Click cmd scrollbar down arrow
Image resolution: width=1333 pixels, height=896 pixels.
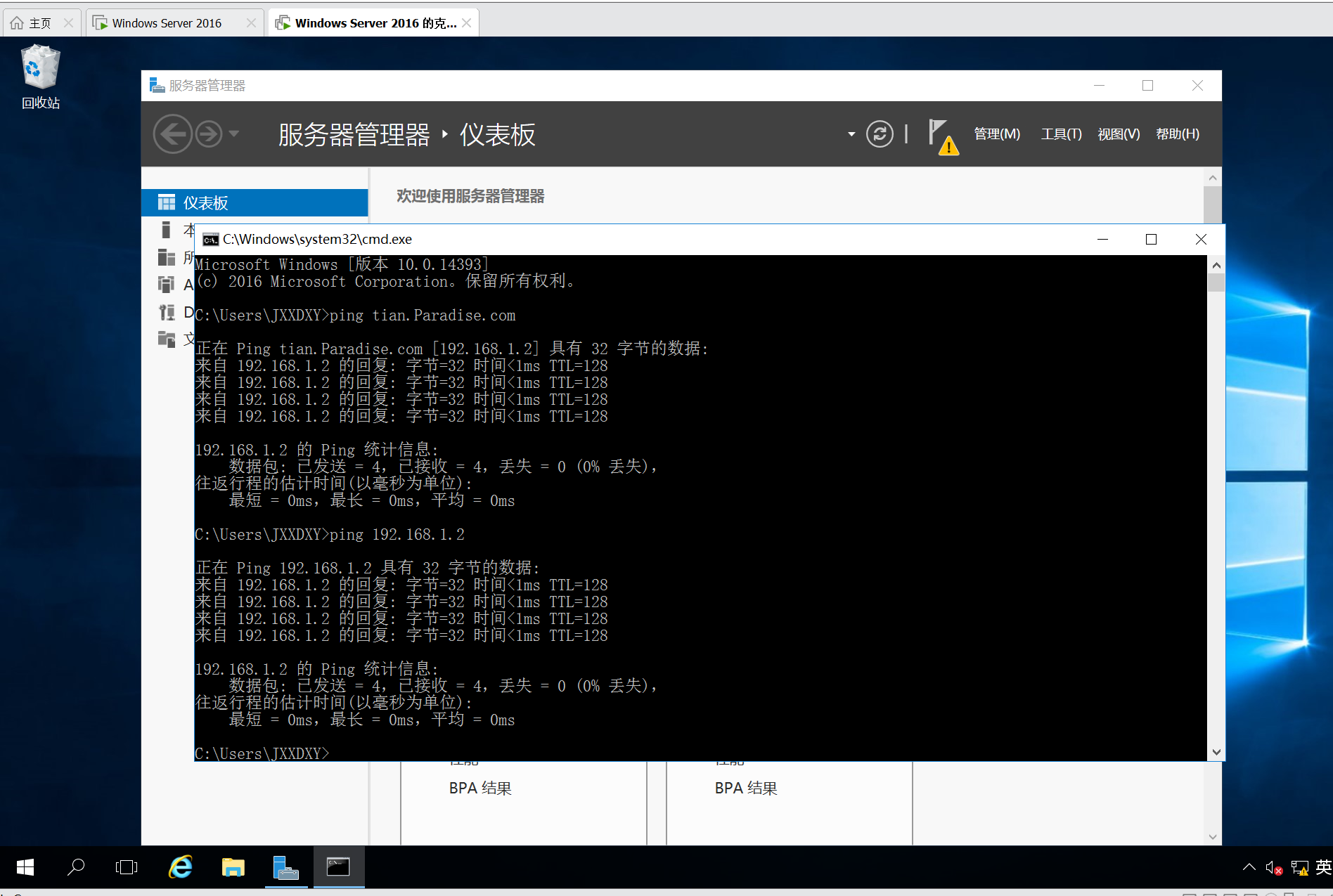pos(1216,752)
